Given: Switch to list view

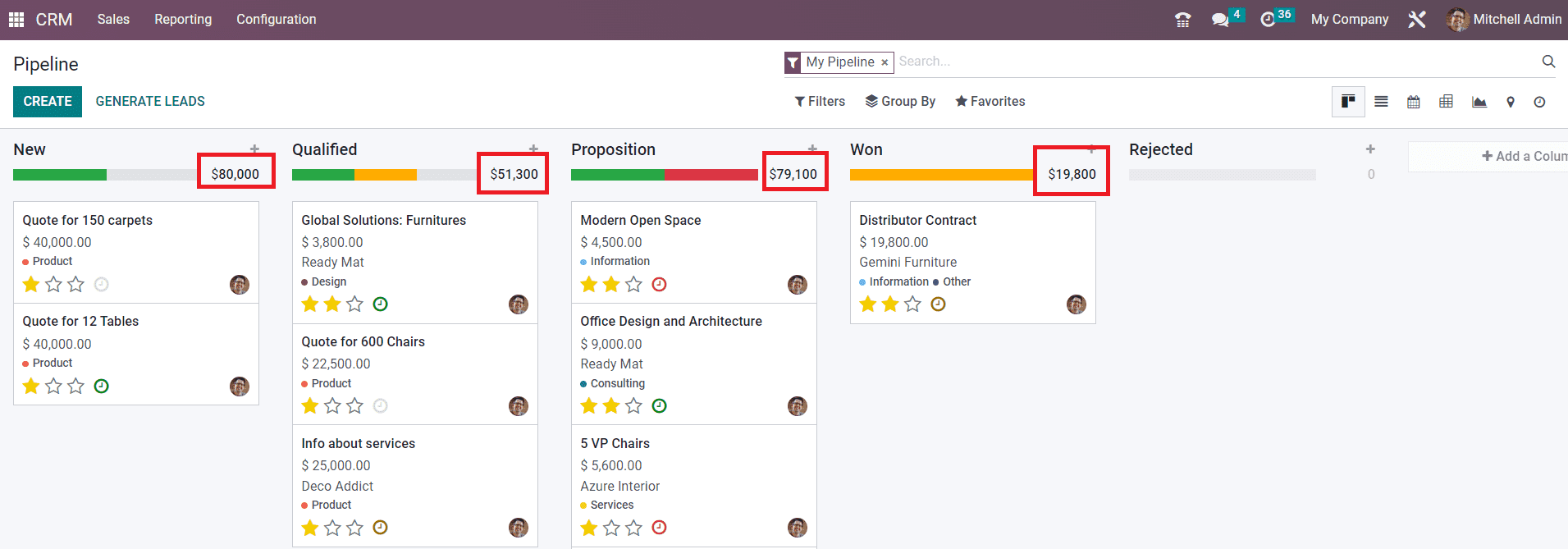Looking at the screenshot, I should (1381, 102).
